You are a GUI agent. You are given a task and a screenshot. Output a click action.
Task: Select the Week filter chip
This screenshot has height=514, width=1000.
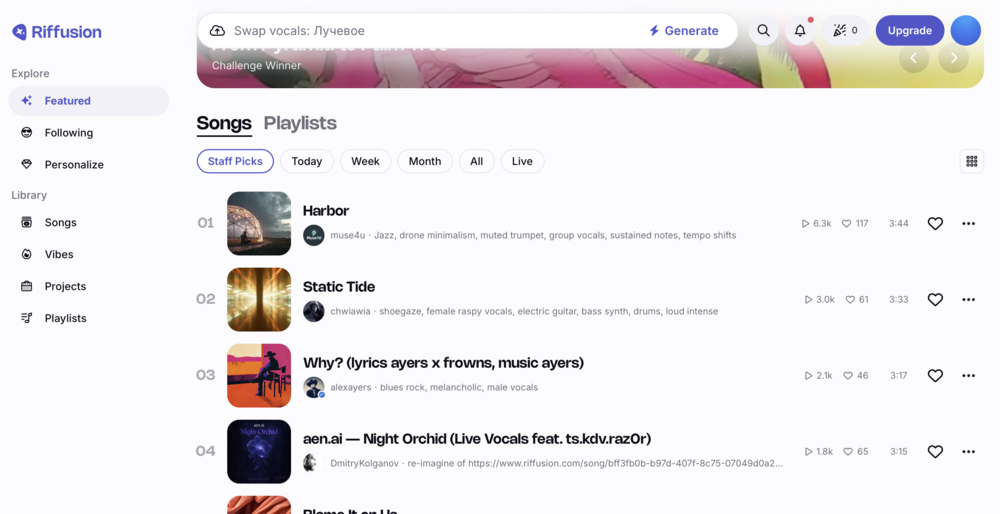365,161
